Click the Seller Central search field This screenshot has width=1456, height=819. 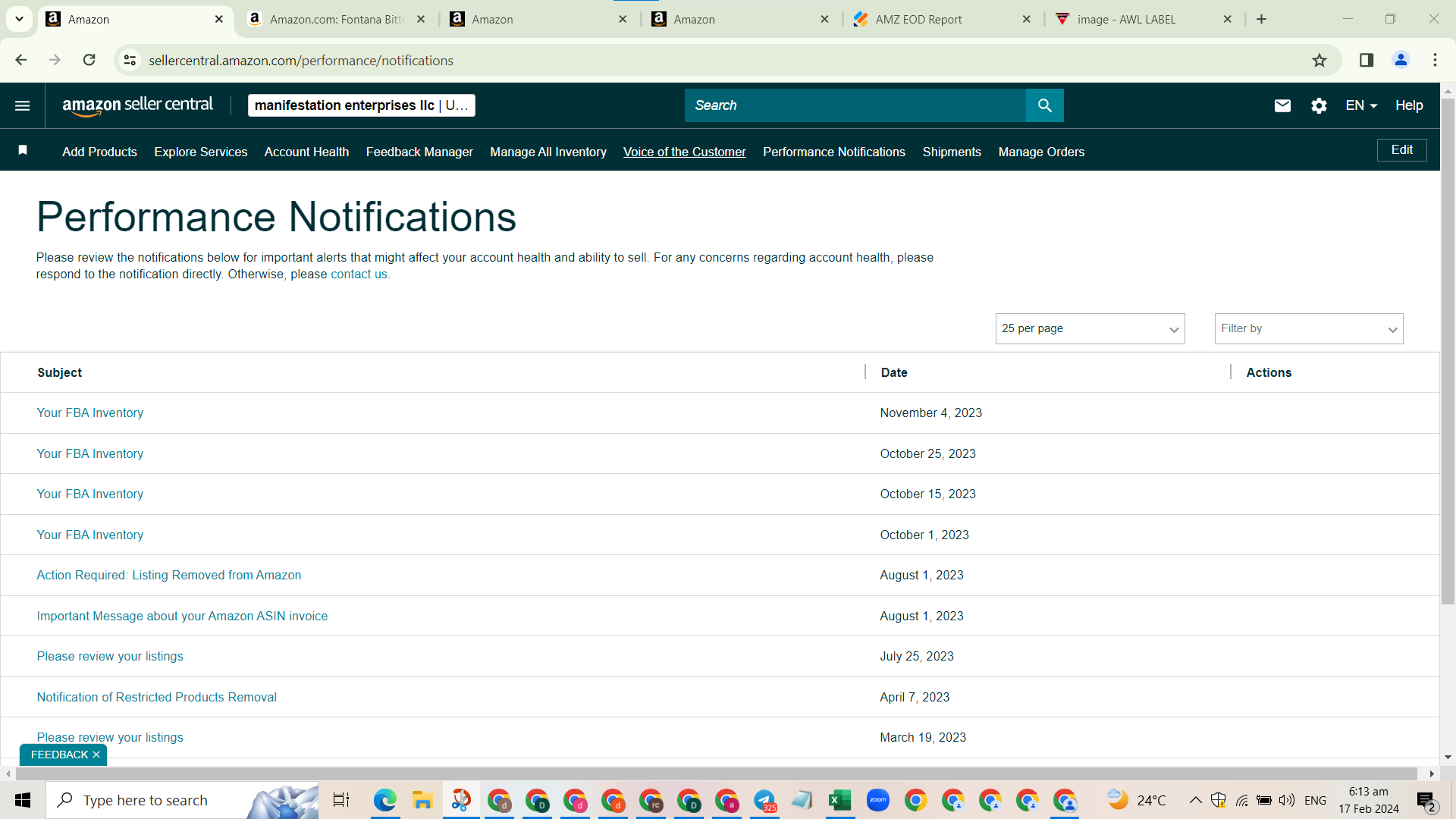point(855,105)
